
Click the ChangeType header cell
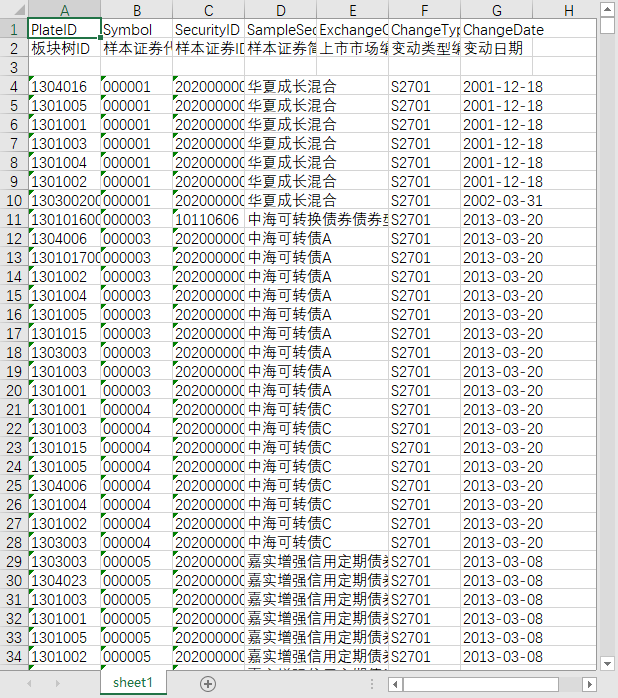425,29
